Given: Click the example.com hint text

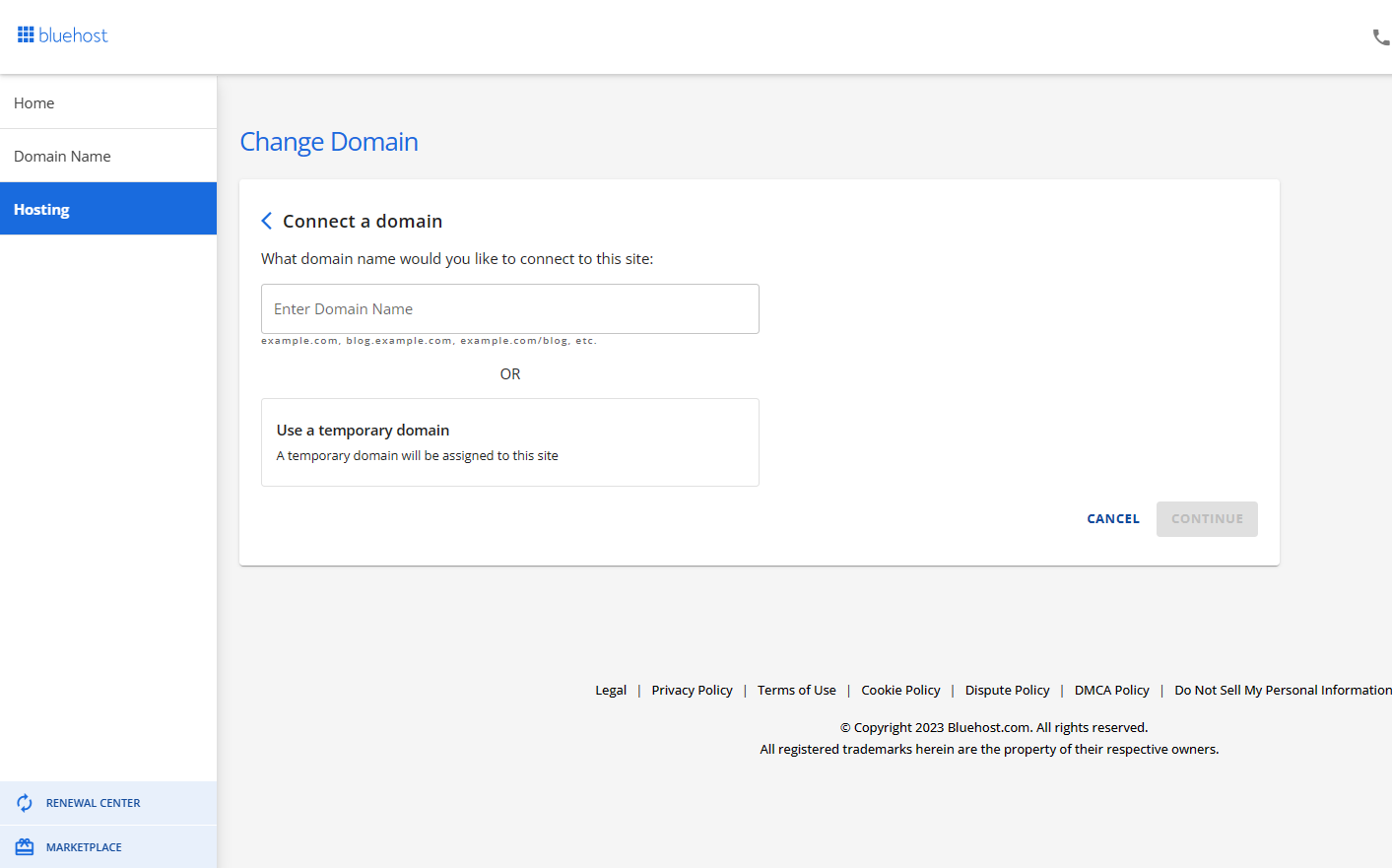Looking at the screenshot, I should click(x=429, y=341).
